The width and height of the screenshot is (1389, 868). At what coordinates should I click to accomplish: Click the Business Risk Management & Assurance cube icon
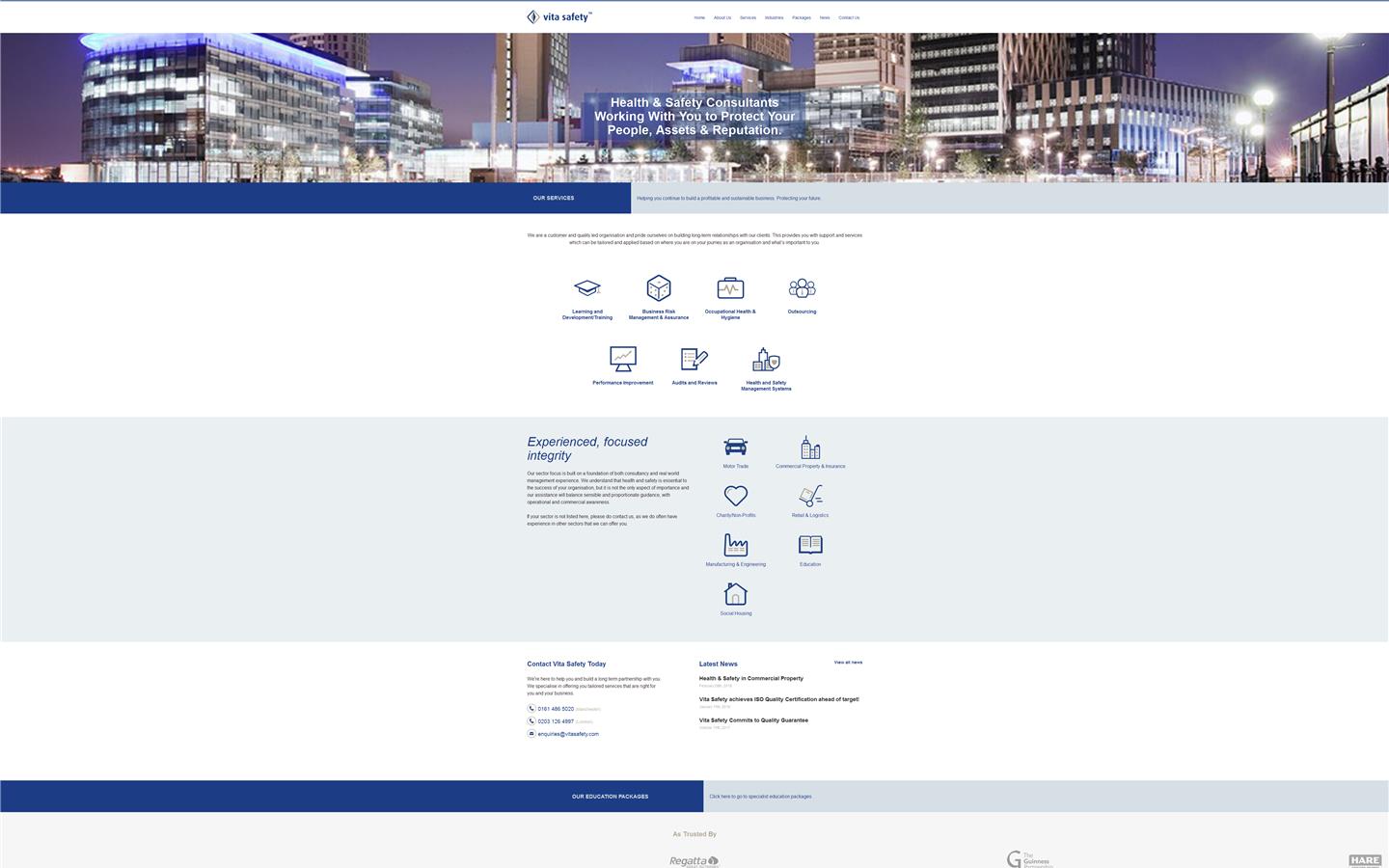659,287
